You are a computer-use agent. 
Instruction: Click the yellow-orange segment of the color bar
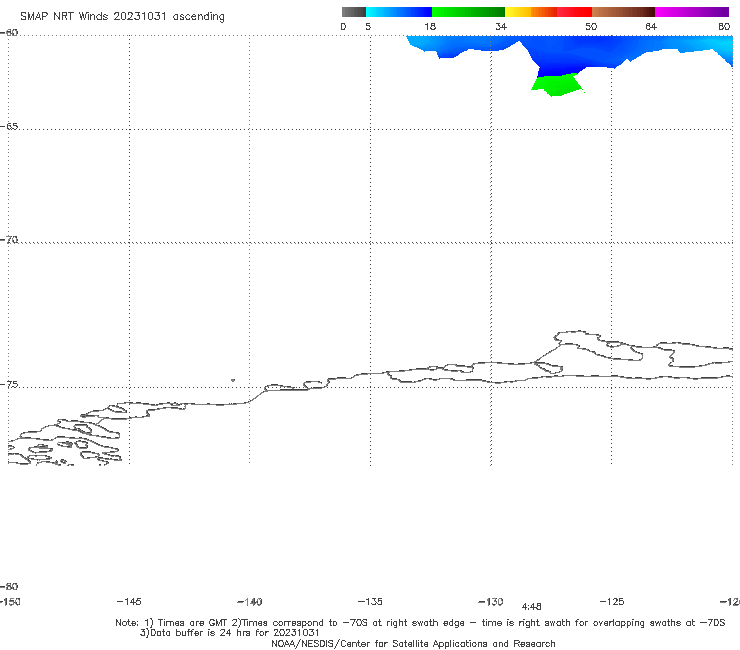tap(531, 12)
